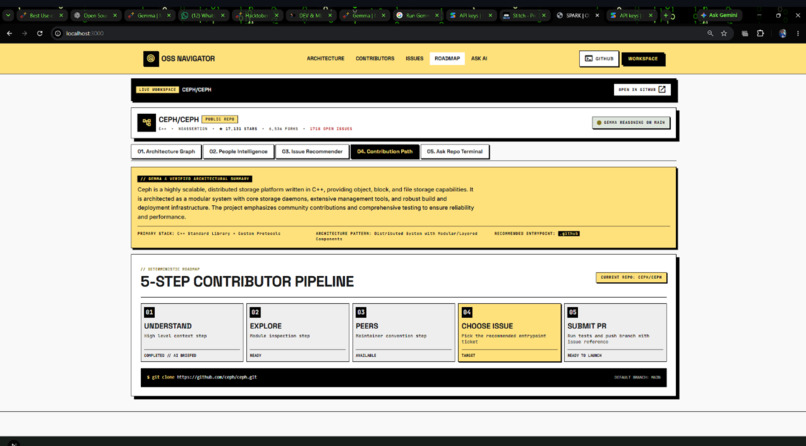
Task: Switch to 01. Architecture Graph tab
Action: pyautogui.click(x=166, y=152)
